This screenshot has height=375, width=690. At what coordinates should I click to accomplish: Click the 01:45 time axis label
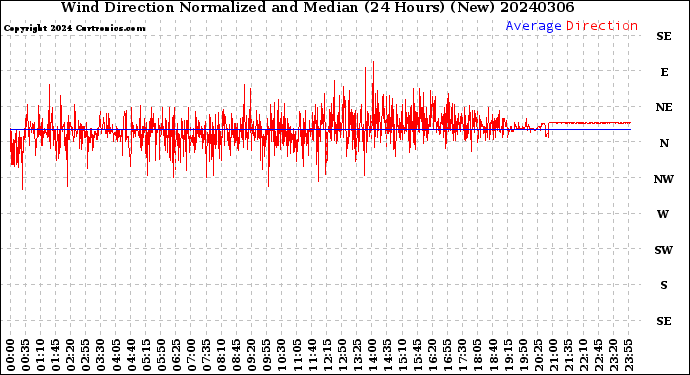(x=56, y=355)
